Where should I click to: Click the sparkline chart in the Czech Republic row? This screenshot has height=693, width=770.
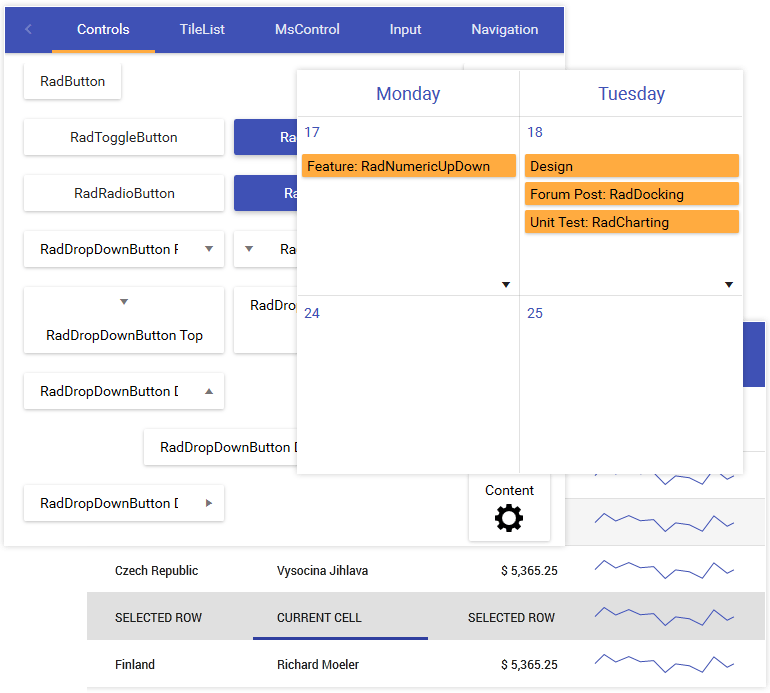pos(664,569)
